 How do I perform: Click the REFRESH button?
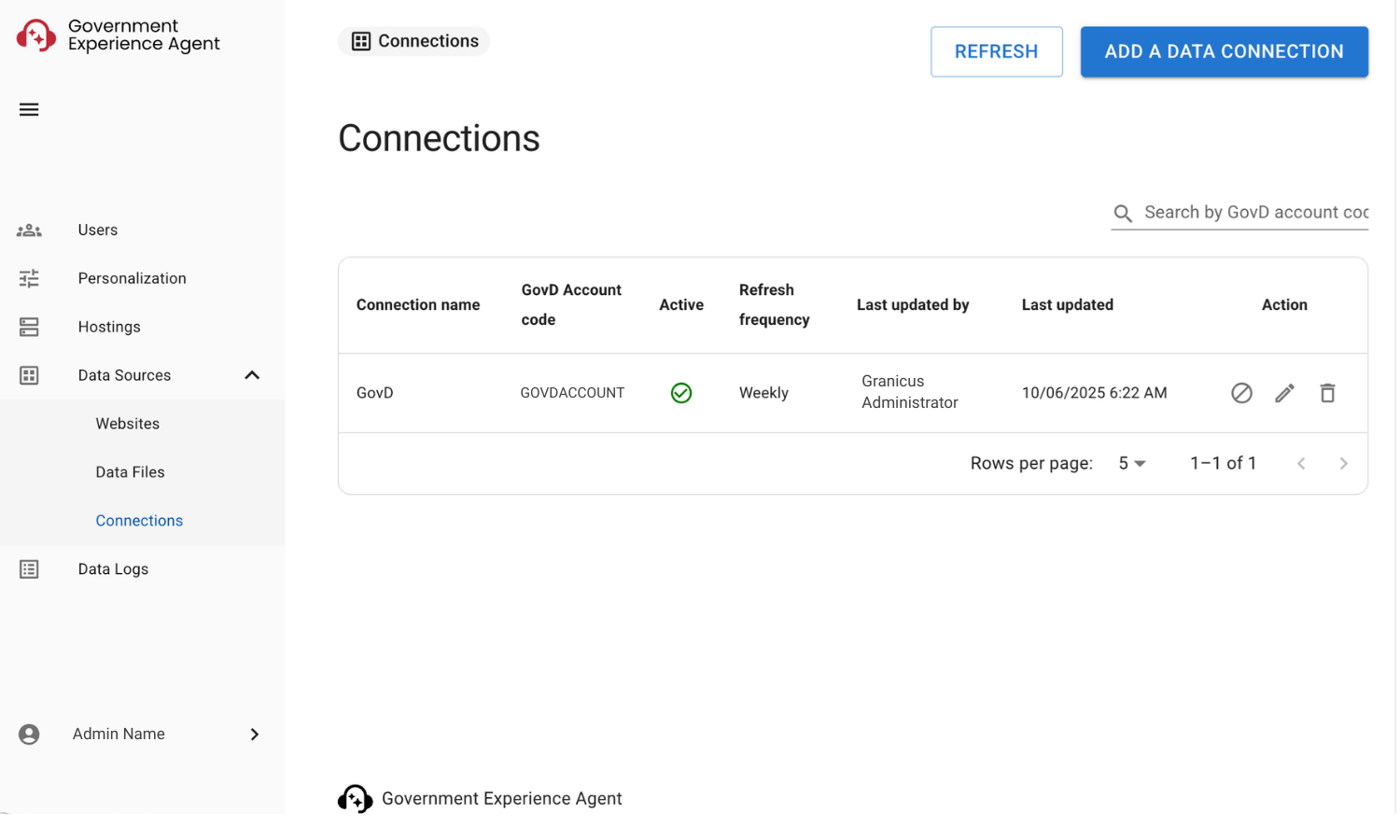996,51
